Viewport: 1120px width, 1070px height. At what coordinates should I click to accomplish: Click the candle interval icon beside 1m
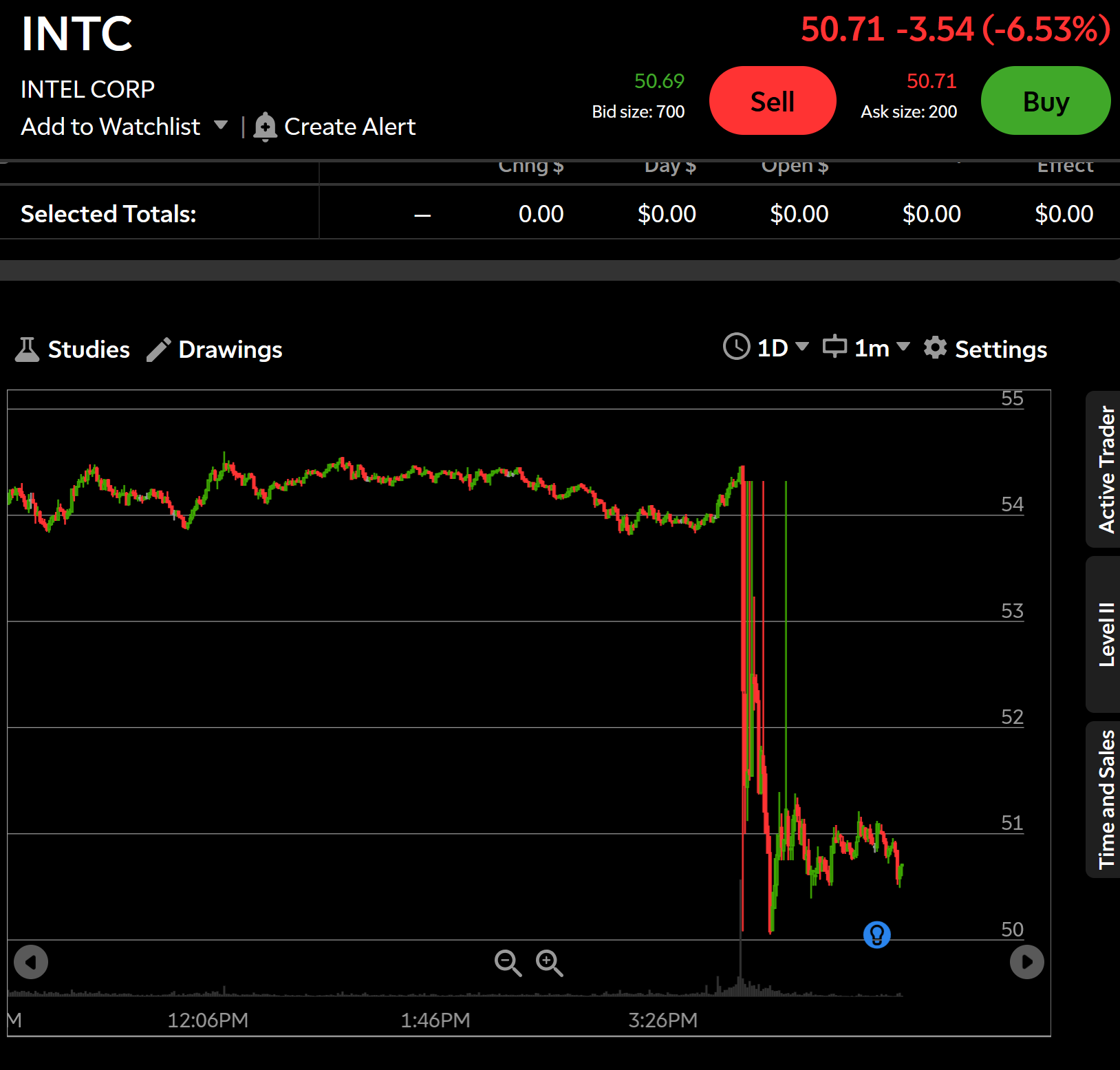click(x=834, y=346)
